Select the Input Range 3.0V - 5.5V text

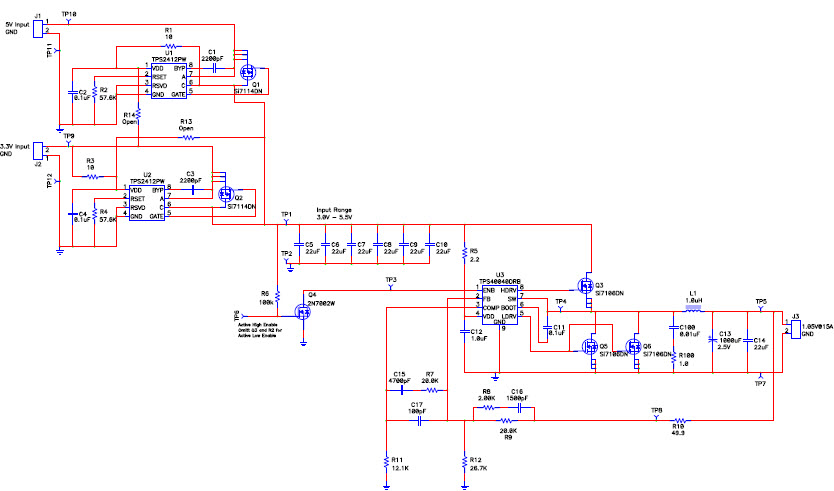coord(335,213)
